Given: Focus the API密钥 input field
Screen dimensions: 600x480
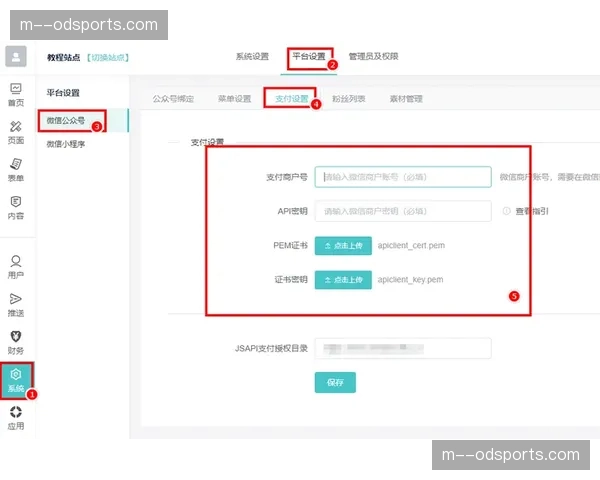Looking at the screenshot, I should click(x=403, y=211).
